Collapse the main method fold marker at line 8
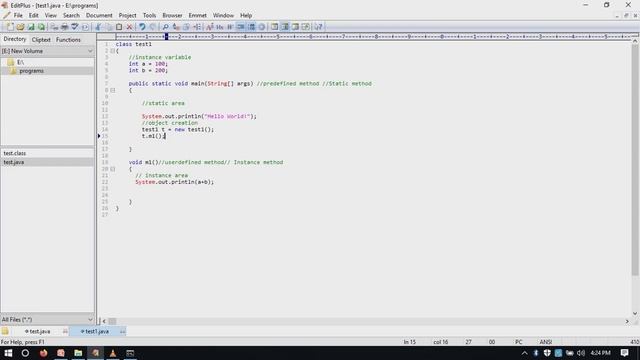The height and width of the screenshot is (360, 640). click(113, 90)
